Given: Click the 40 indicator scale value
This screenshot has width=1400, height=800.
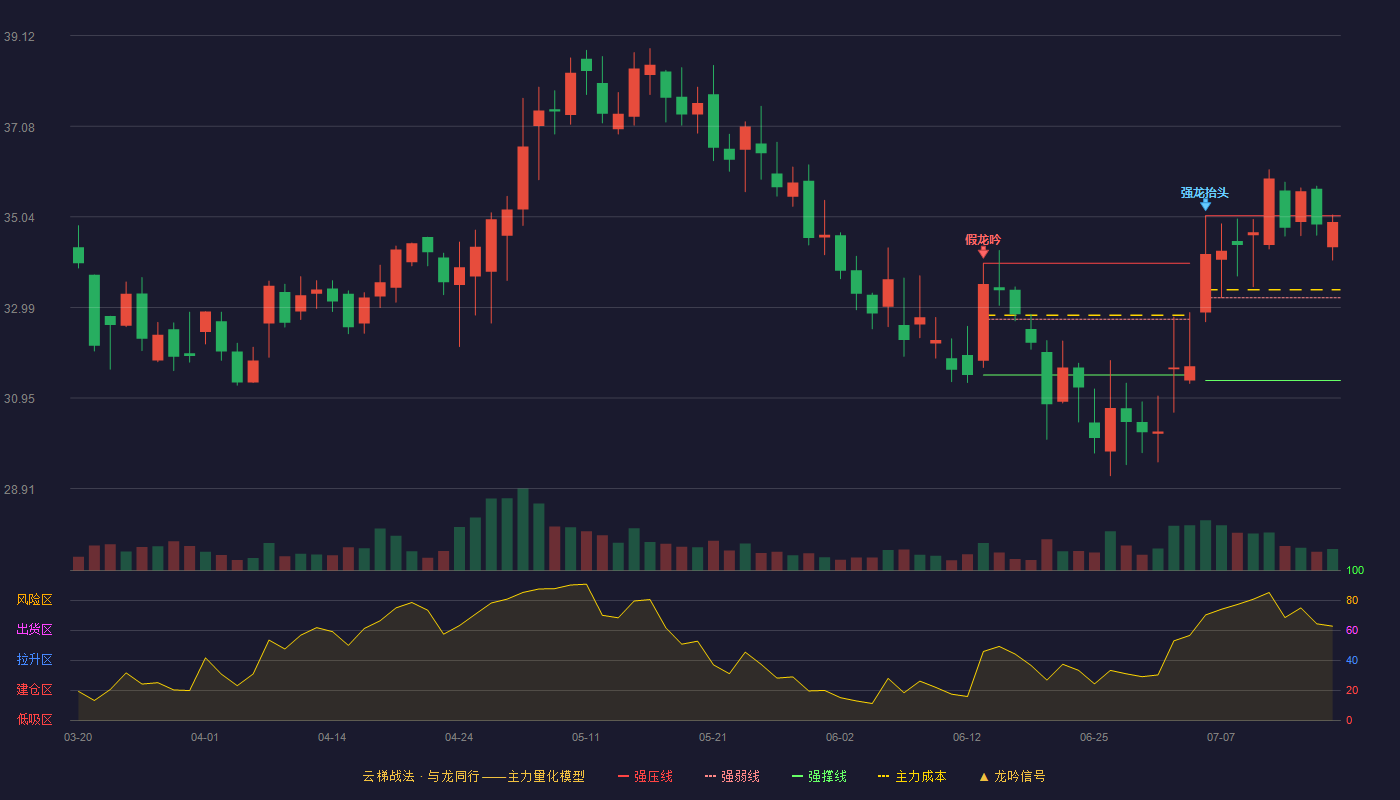Looking at the screenshot, I should pyautogui.click(x=1352, y=660).
